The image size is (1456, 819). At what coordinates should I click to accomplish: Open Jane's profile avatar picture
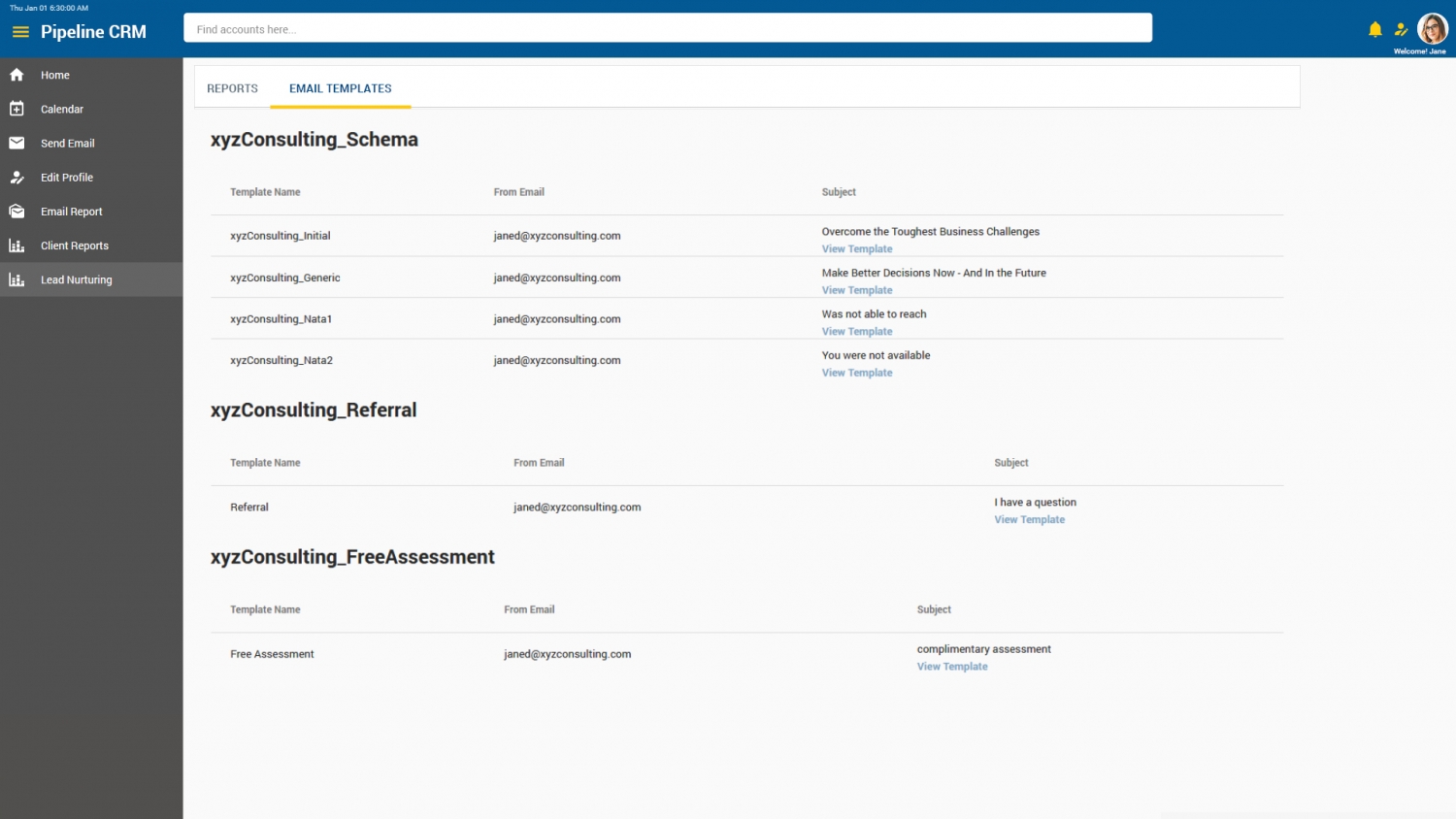click(x=1433, y=28)
